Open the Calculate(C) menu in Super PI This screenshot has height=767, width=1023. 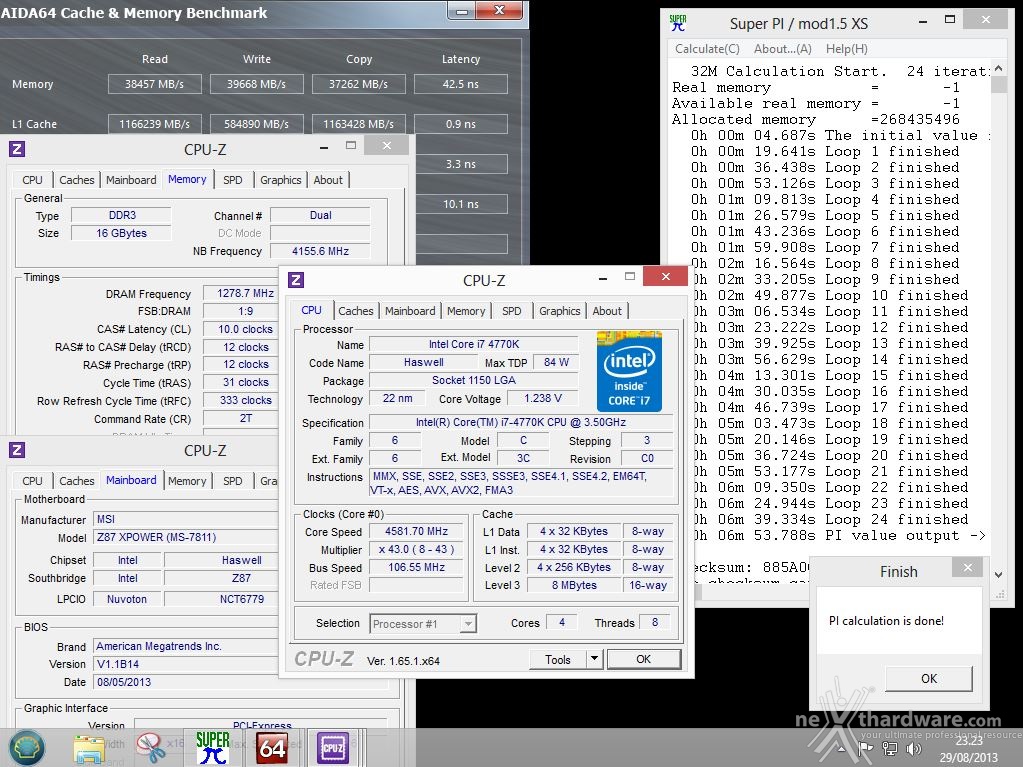tap(707, 49)
